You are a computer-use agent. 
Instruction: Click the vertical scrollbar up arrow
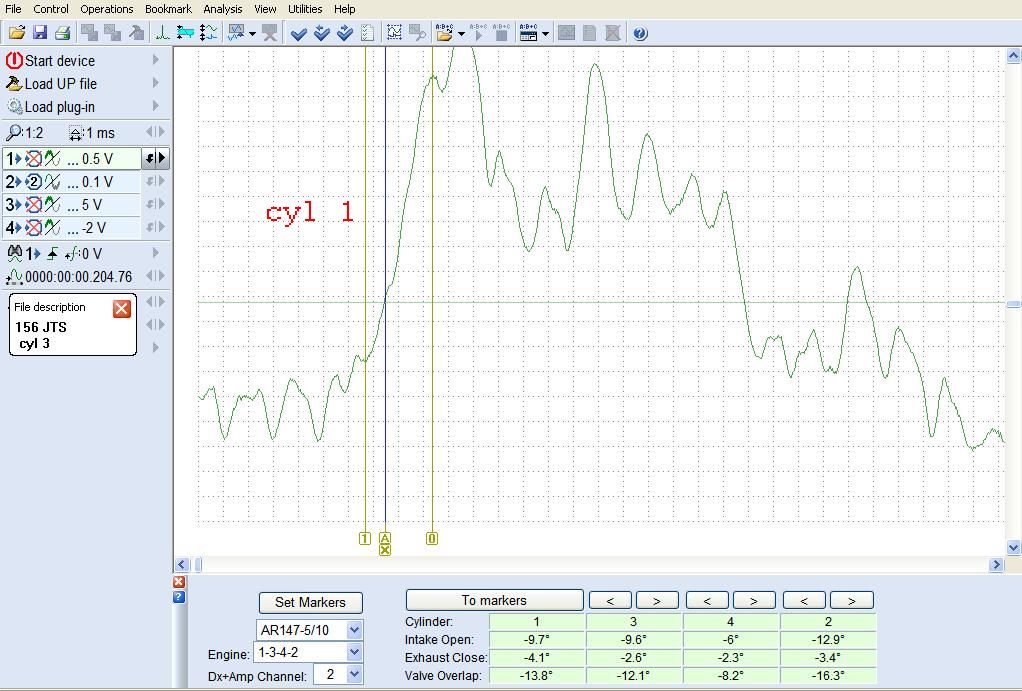click(x=1014, y=57)
